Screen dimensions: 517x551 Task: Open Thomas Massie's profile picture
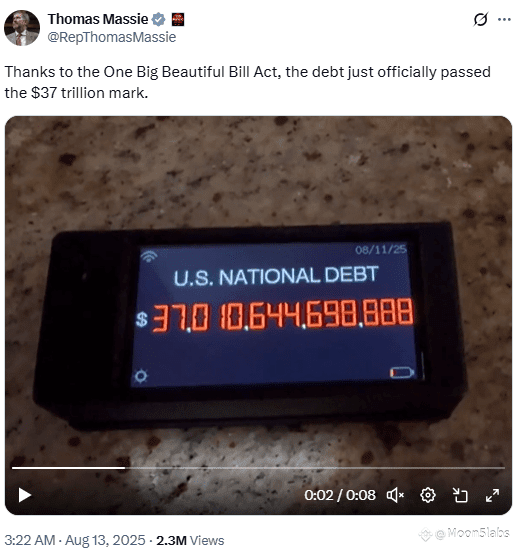pyautogui.click(x=22, y=28)
